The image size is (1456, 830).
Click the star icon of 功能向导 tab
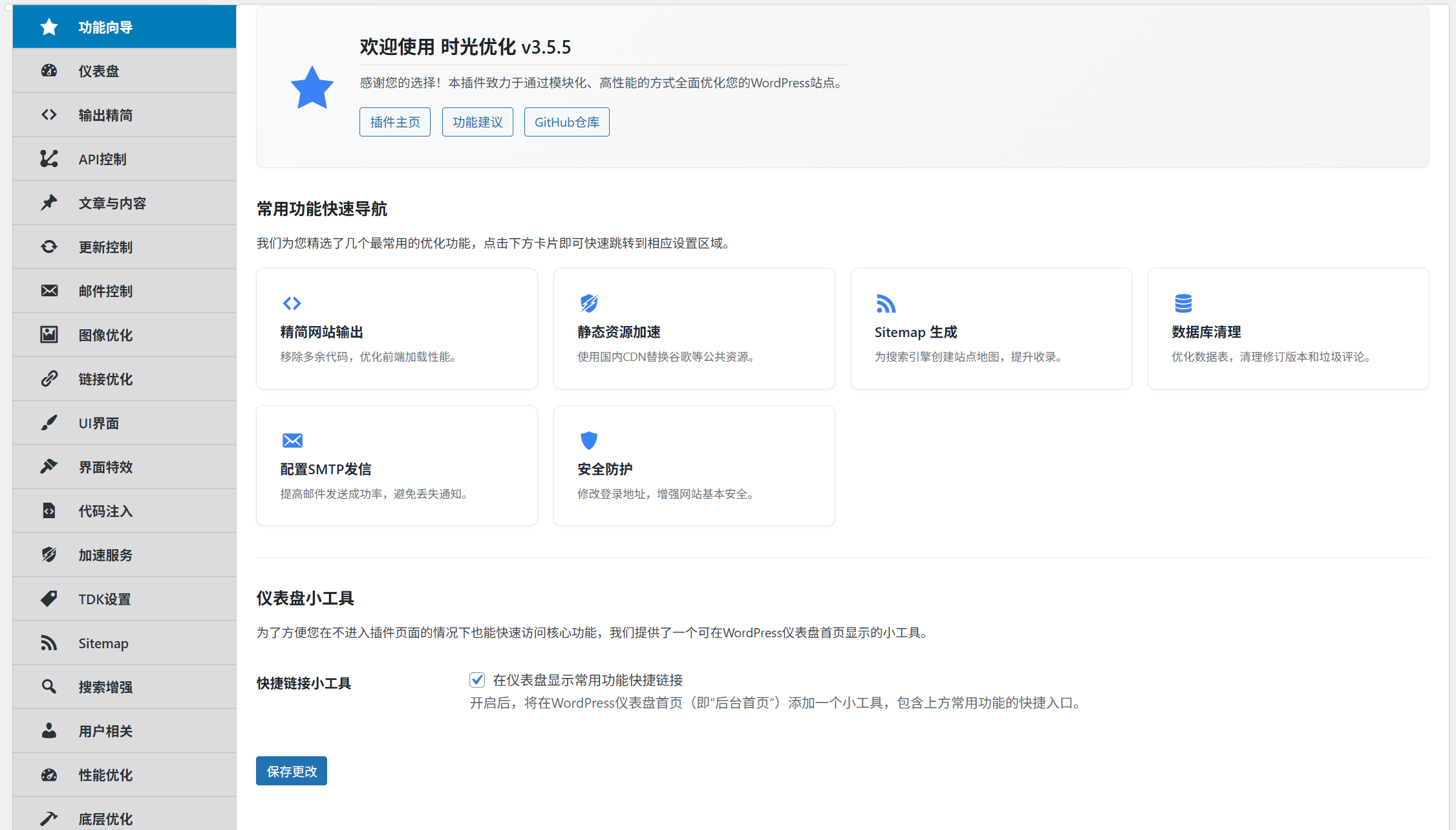pos(49,27)
